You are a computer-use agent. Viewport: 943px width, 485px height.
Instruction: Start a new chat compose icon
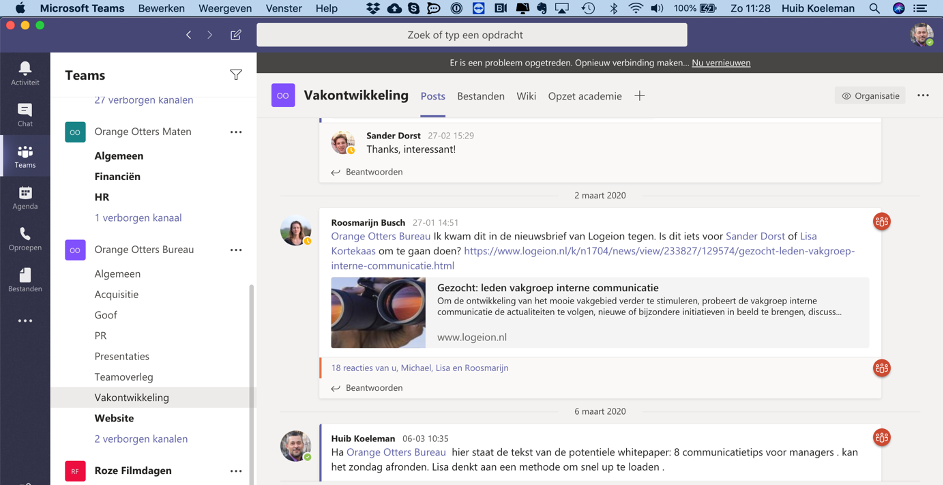(236, 35)
